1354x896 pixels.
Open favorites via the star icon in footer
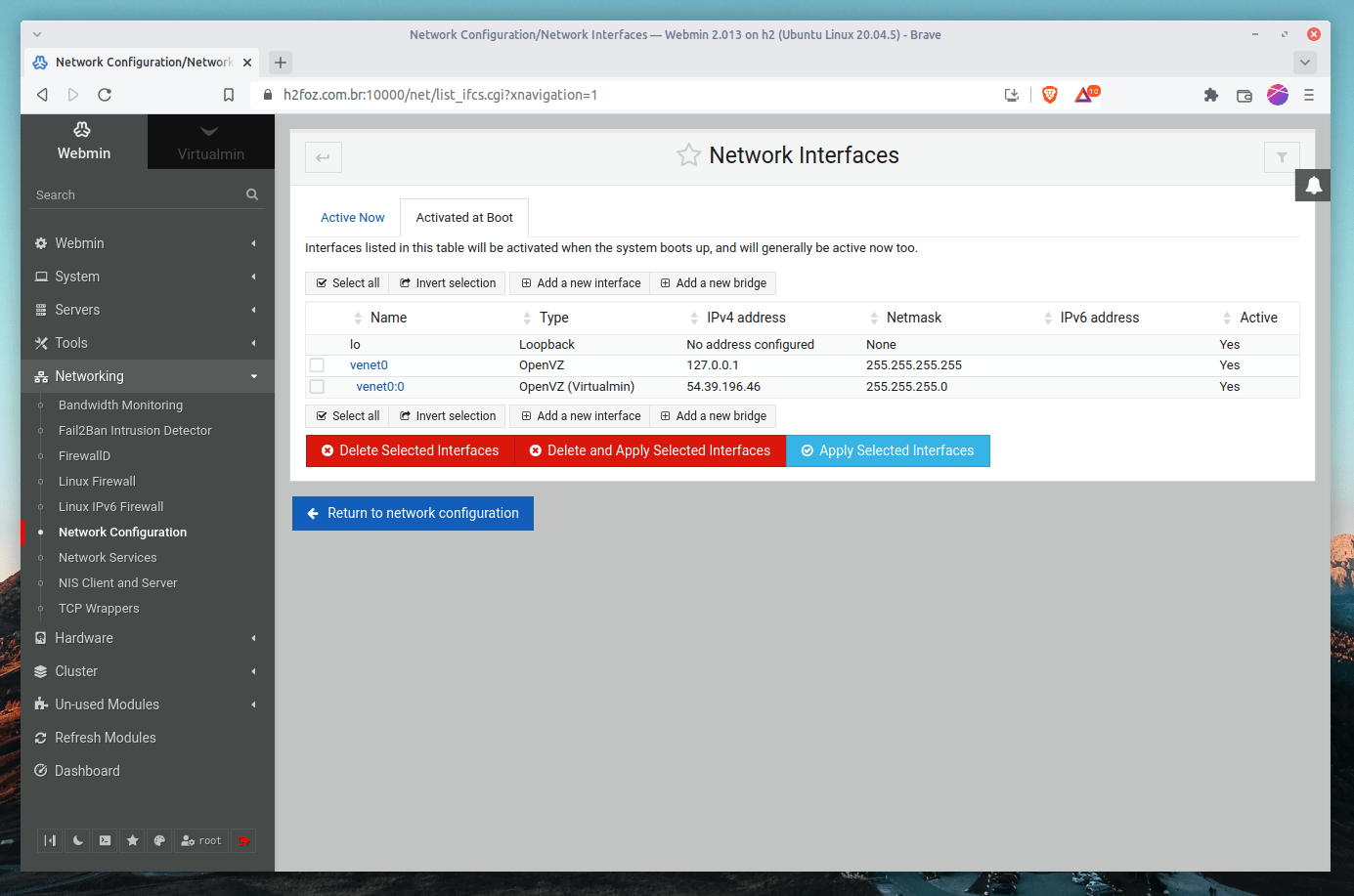point(132,840)
